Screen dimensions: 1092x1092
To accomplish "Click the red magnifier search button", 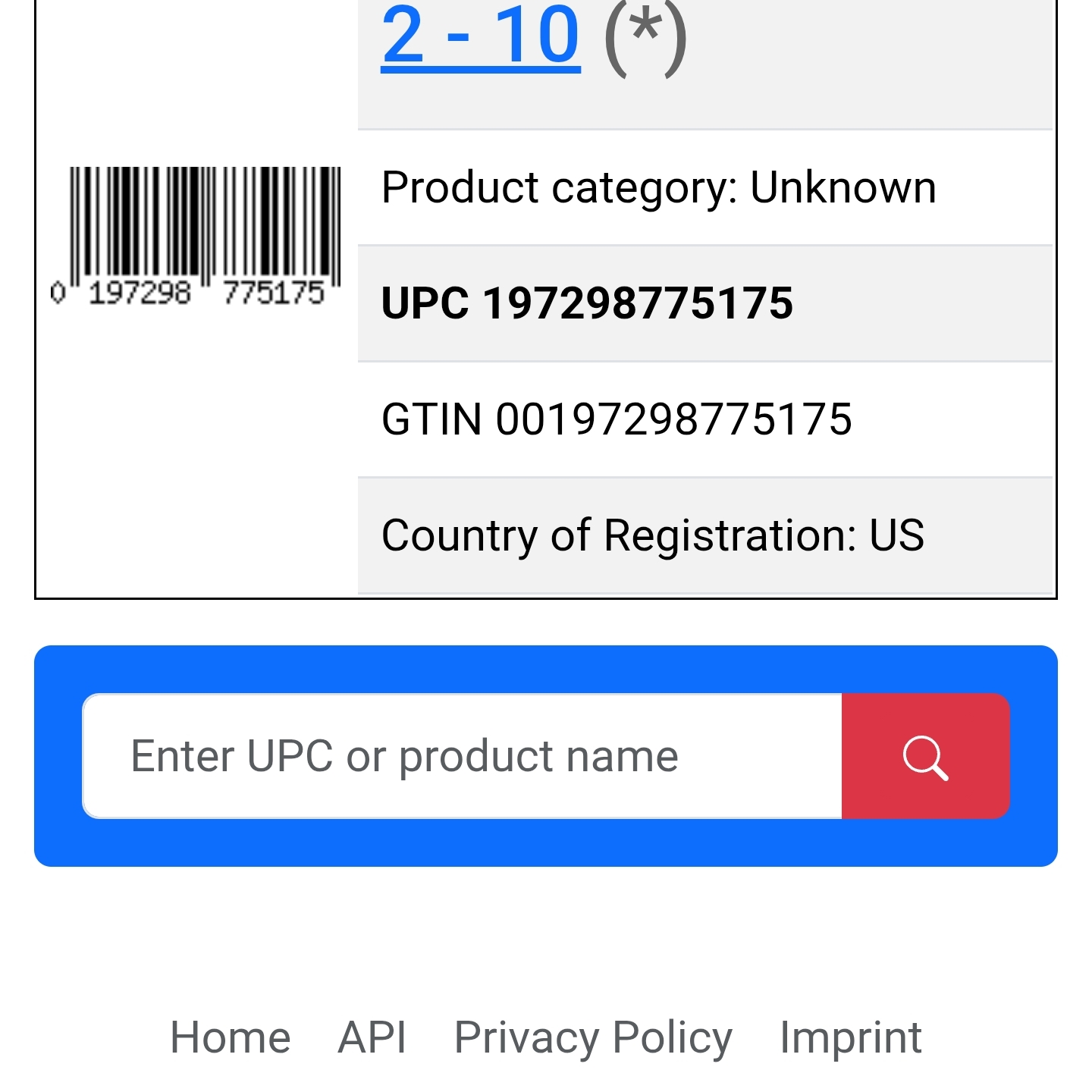I will [925, 756].
